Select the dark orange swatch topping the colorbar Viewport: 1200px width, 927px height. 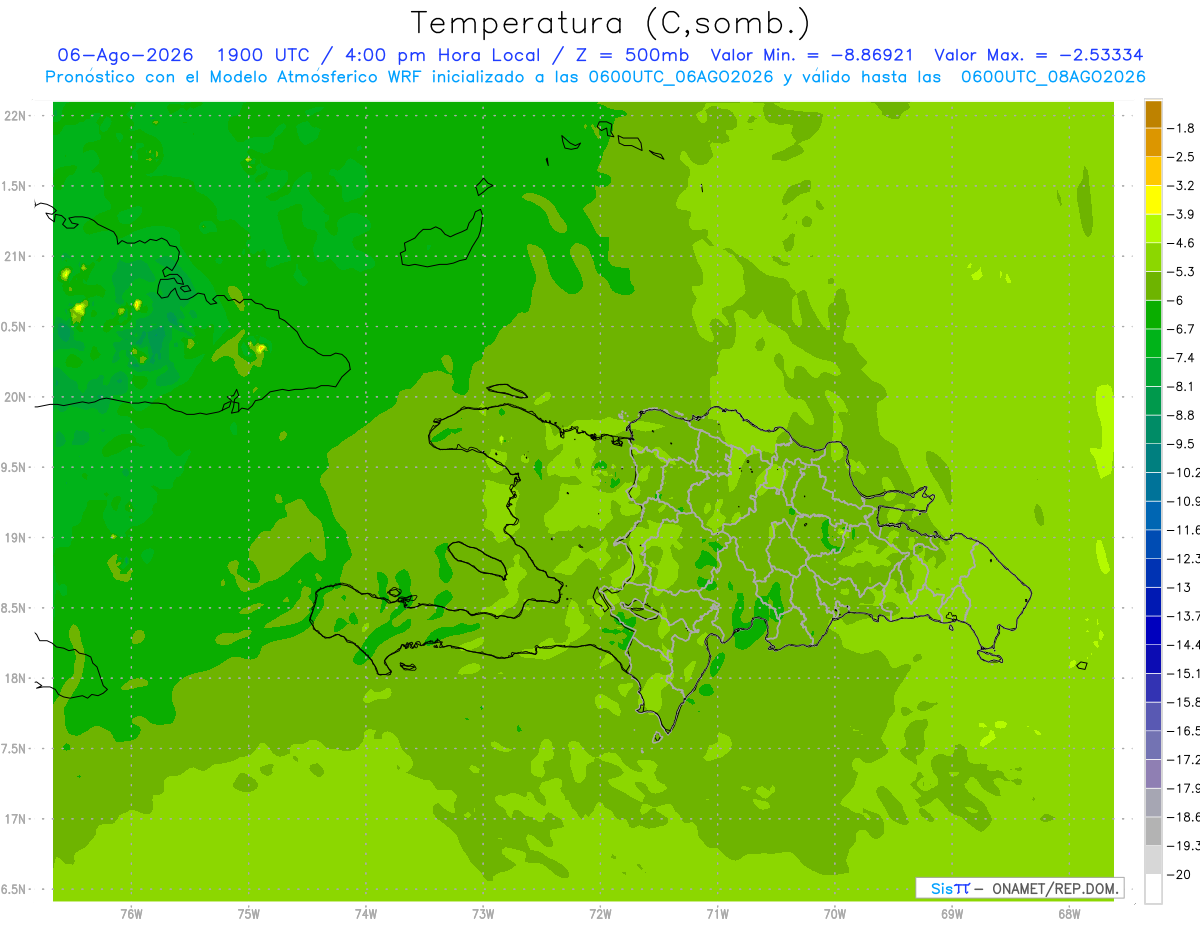click(1153, 114)
